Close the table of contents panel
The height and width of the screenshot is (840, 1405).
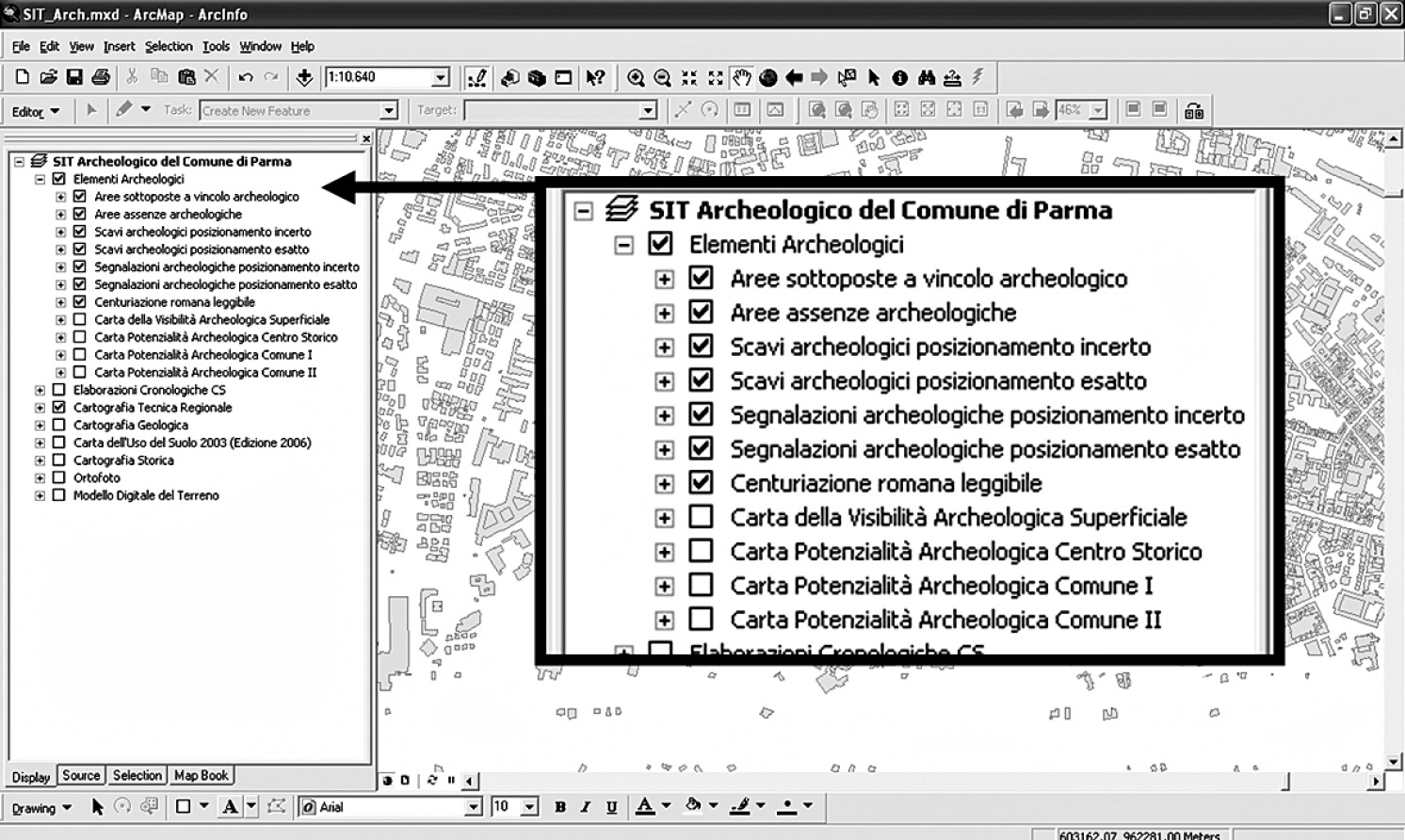click(x=365, y=138)
